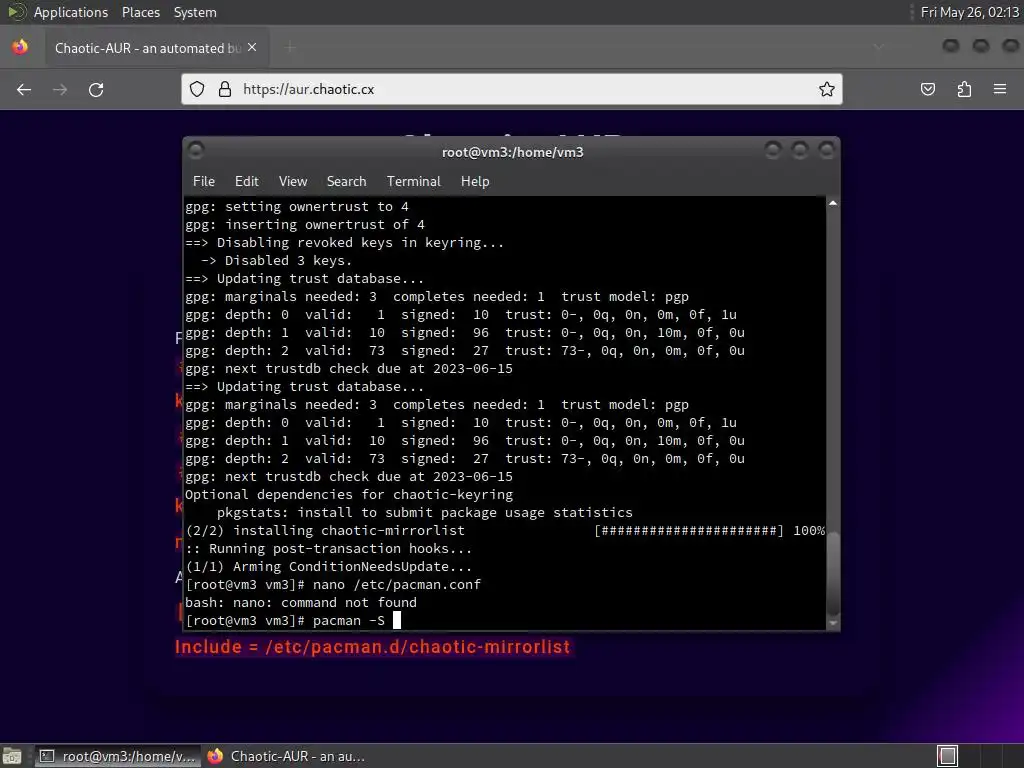Click the terminal window menu button
1024x768 pixels.
click(x=195, y=151)
